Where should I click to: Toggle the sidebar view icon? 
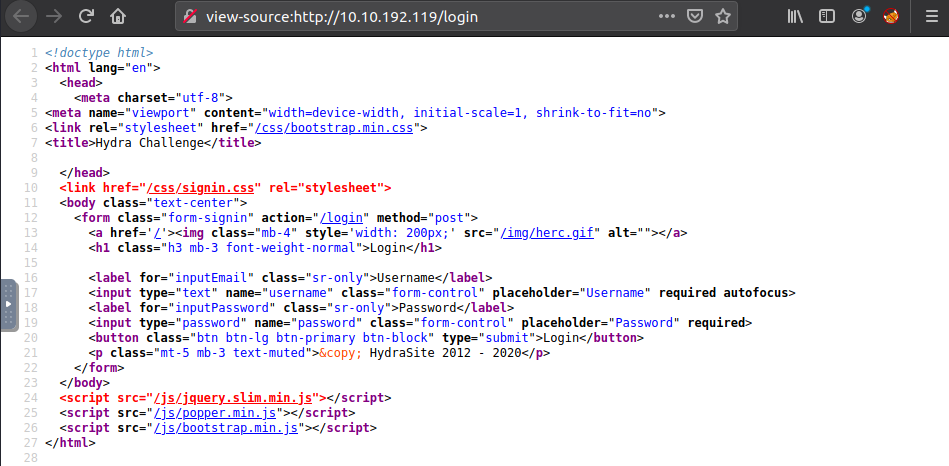click(x=827, y=16)
